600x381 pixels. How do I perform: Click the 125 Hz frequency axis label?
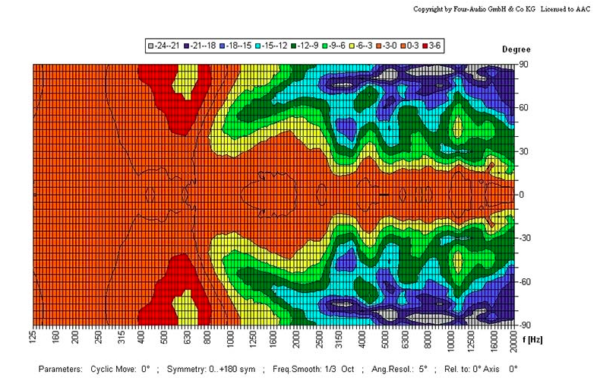click(x=34, y=337)
